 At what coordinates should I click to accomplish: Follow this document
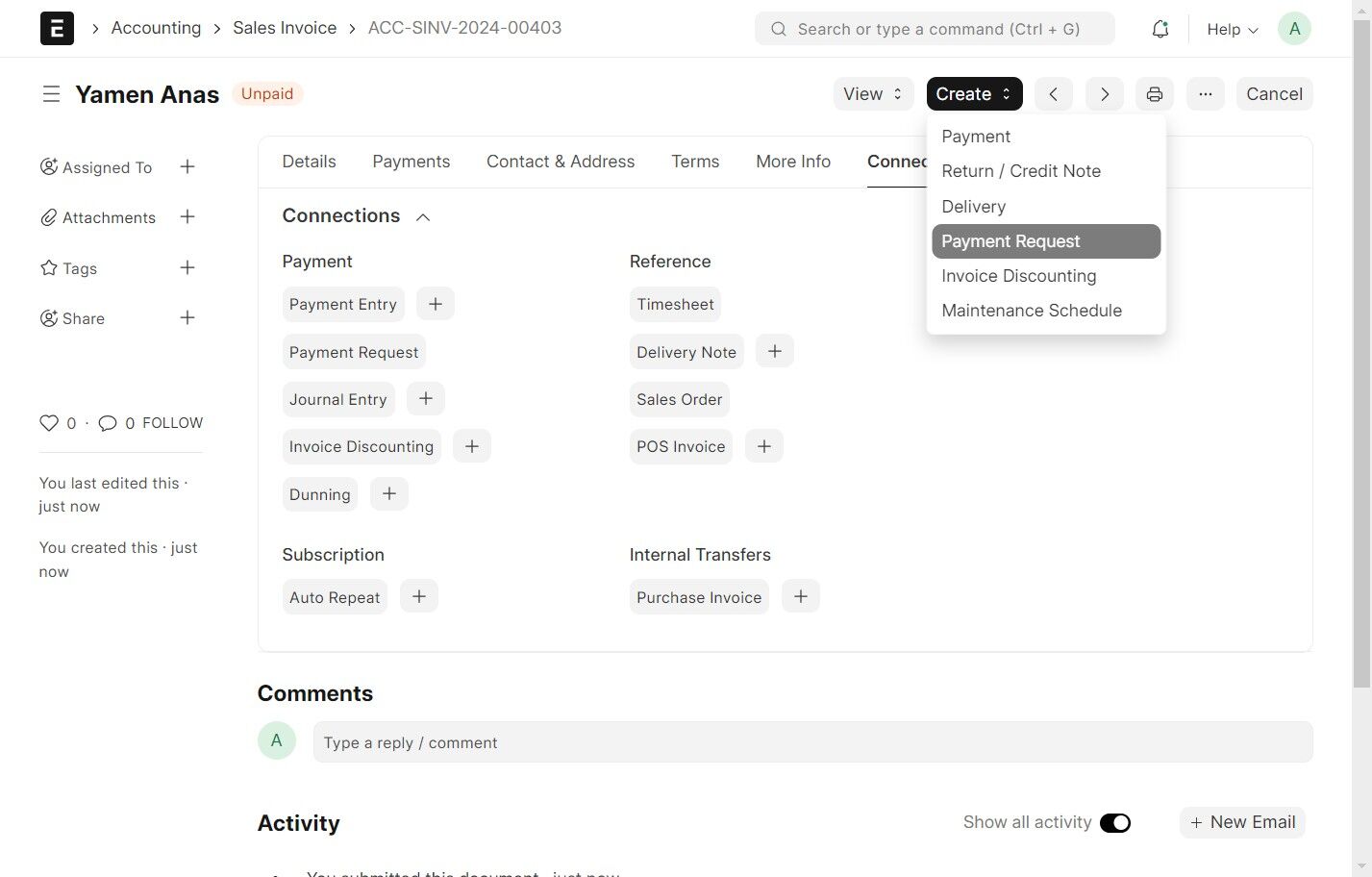click(x=173, y=423)
